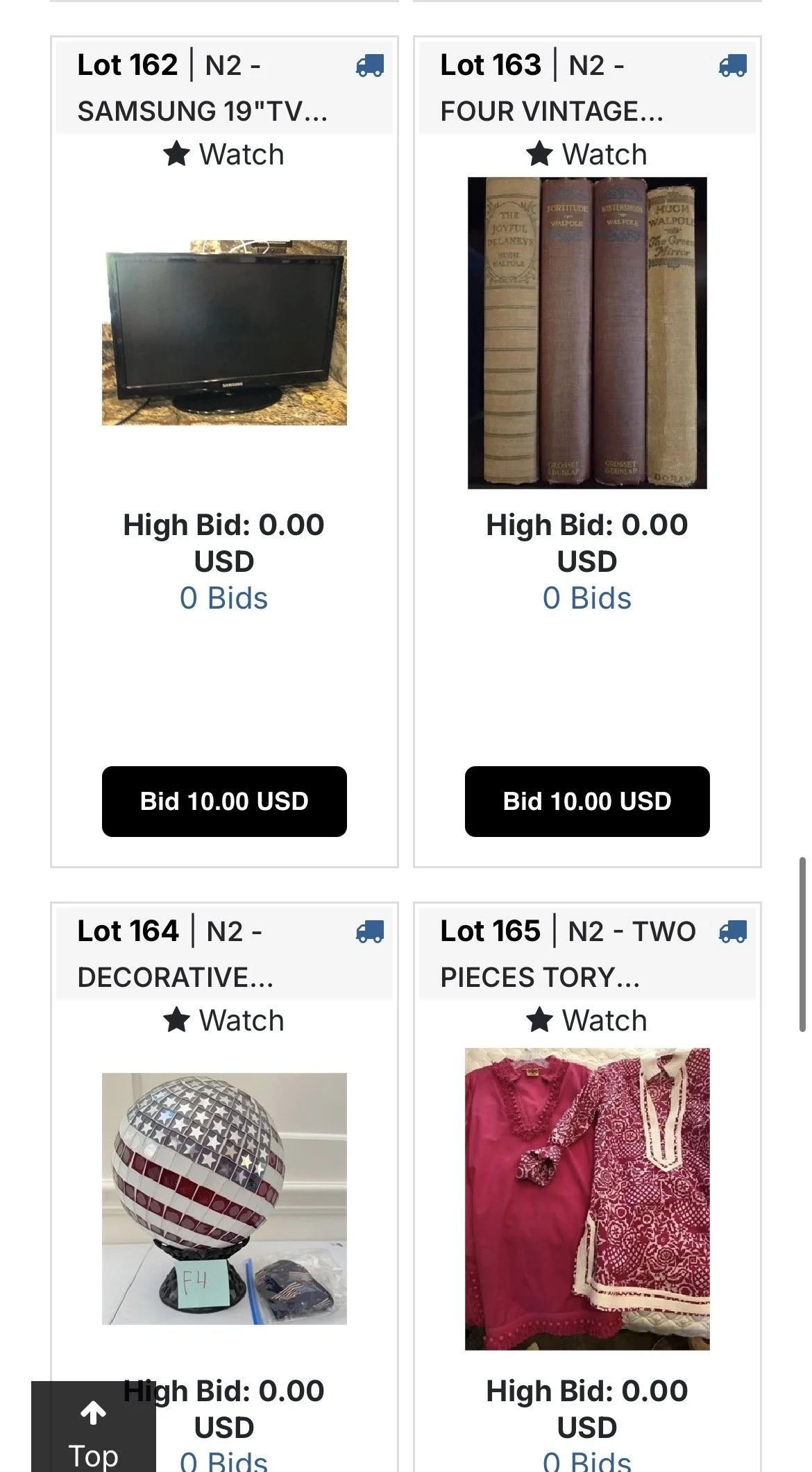Click the shipping truck icon on Lot 162
This screenshot has height=1472, width=812.
[370, 67]
